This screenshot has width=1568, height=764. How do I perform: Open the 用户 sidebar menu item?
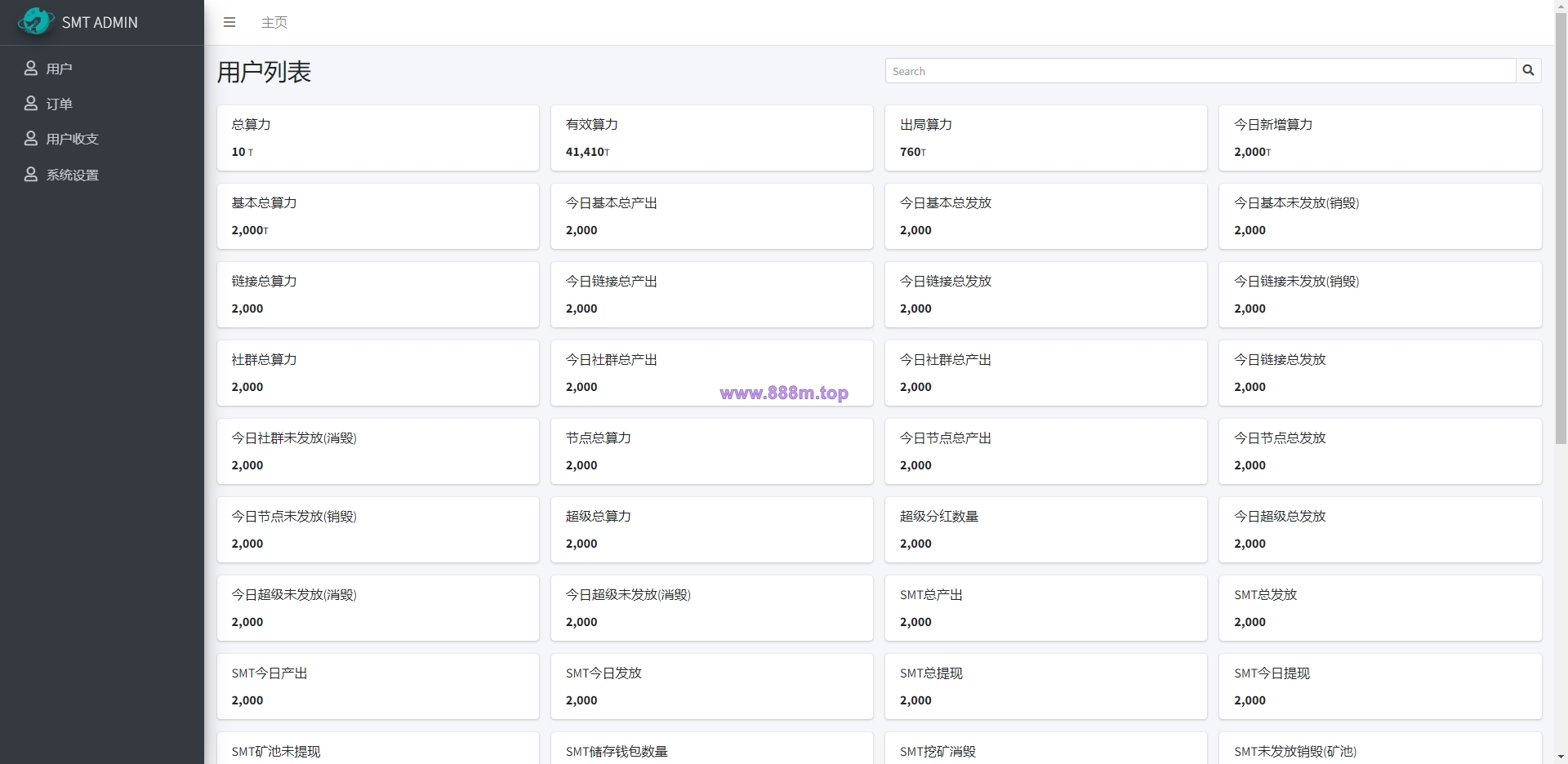pos(102,69)
